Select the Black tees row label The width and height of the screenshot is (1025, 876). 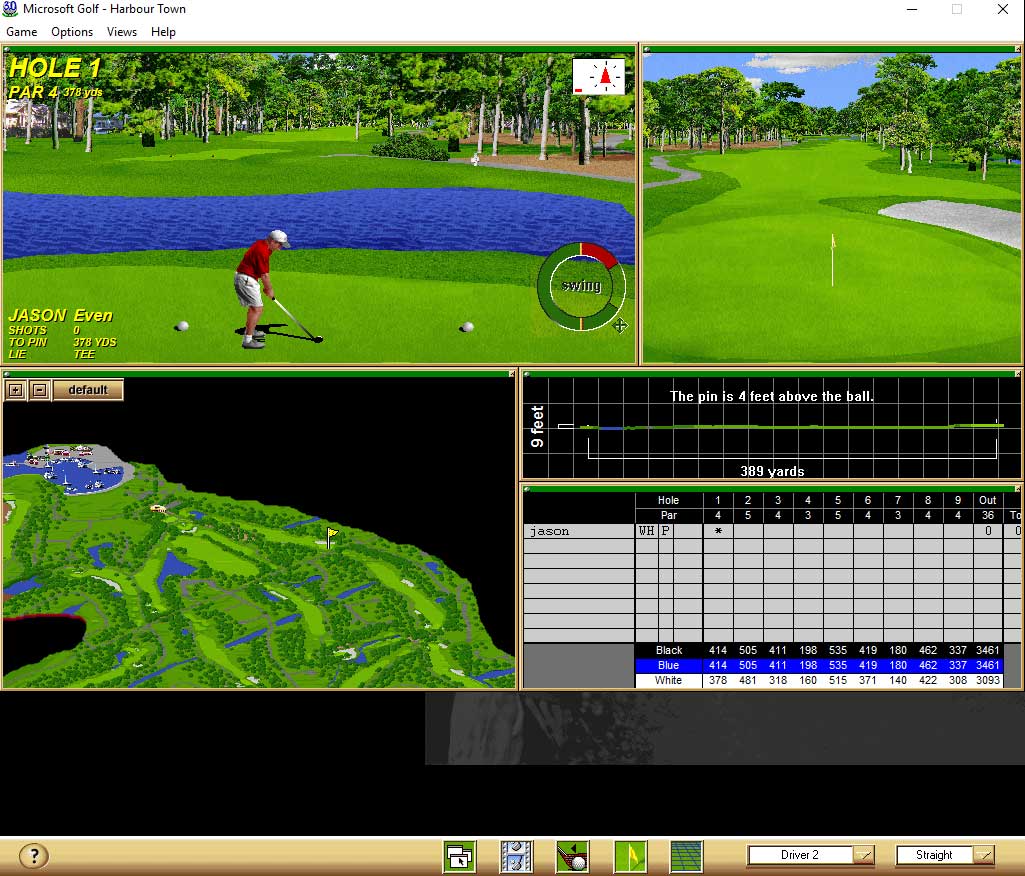tap(669, 650)
